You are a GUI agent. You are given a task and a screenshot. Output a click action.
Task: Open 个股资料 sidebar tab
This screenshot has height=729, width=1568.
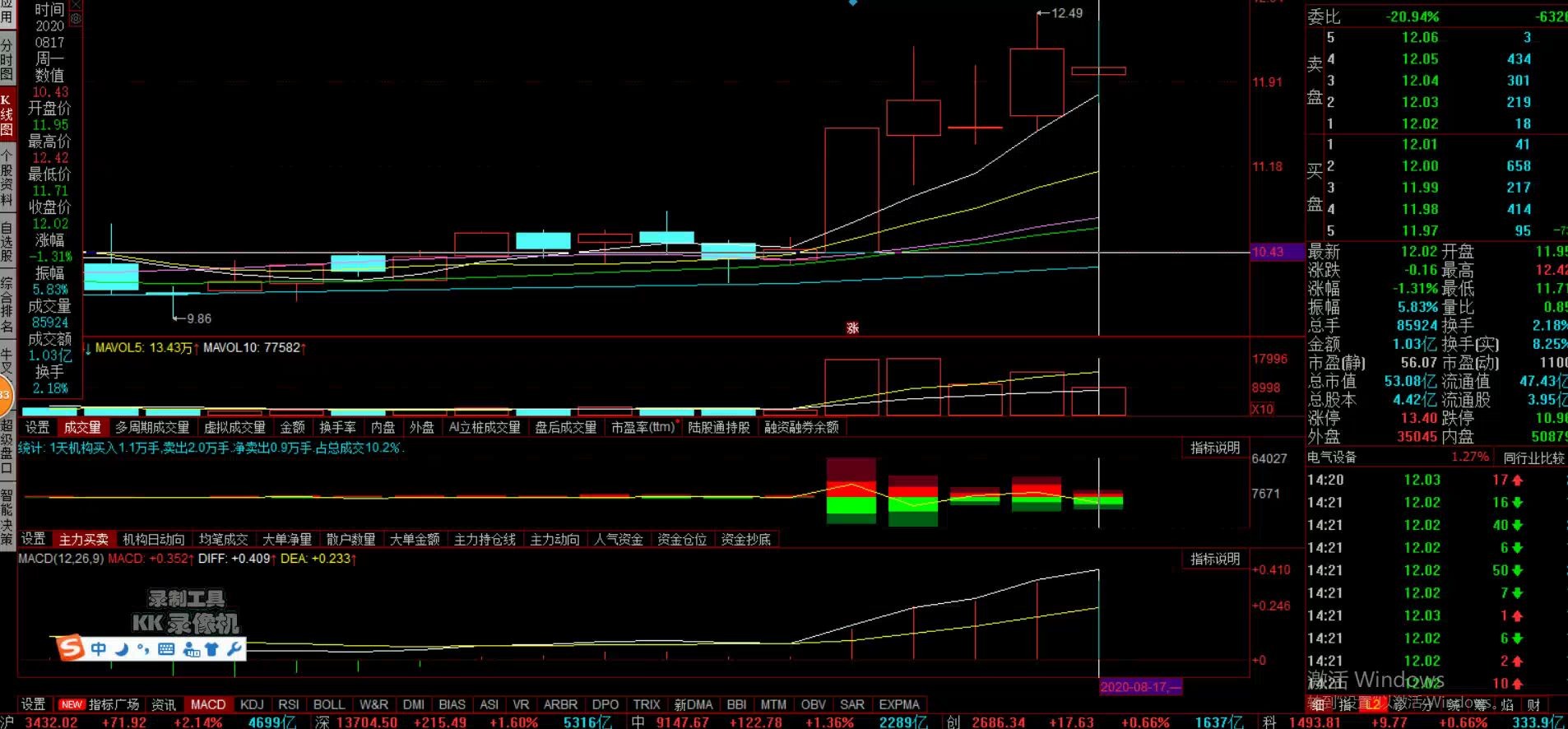tap(7, 178)
